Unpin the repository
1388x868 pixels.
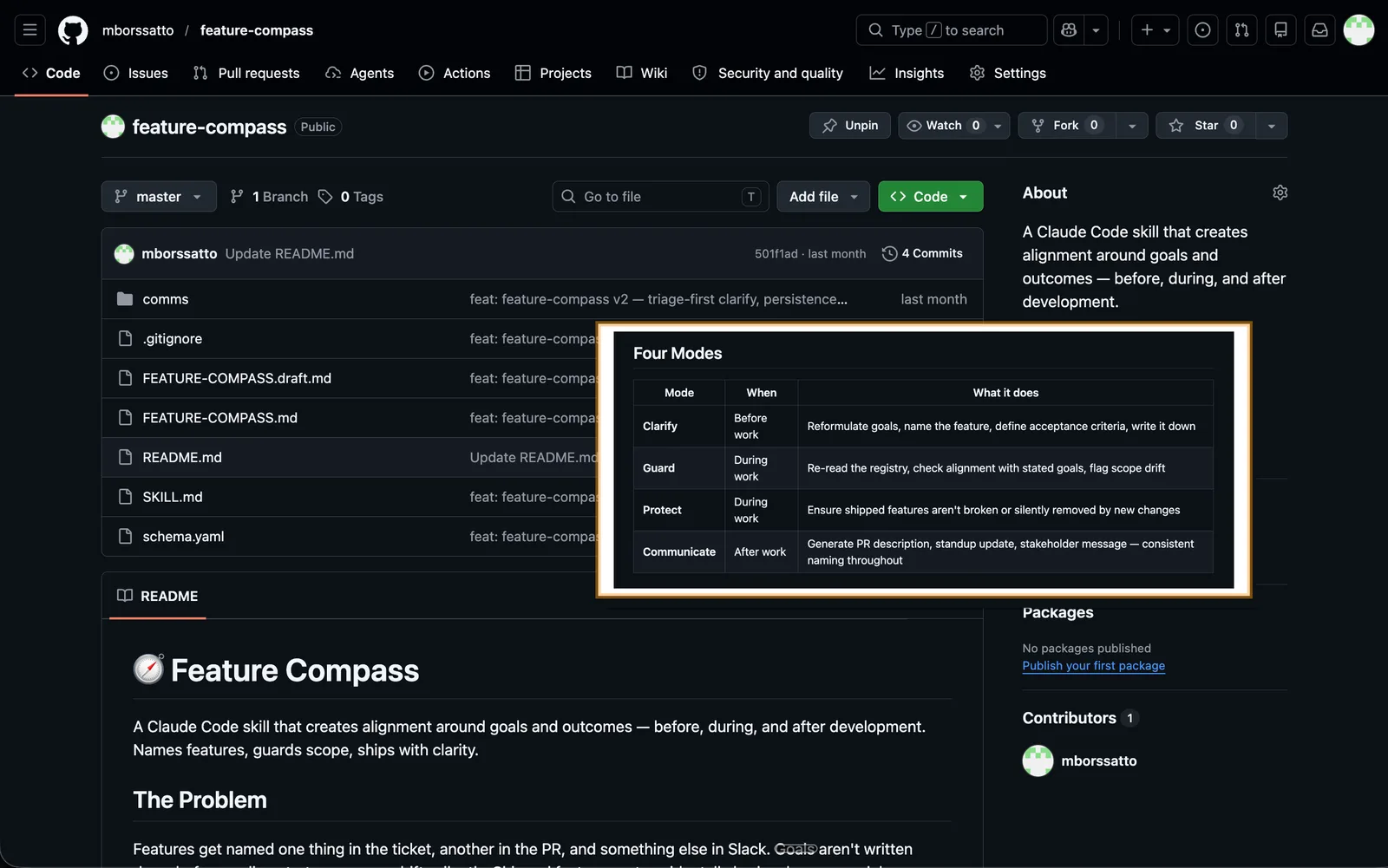[x=850, y=126]
